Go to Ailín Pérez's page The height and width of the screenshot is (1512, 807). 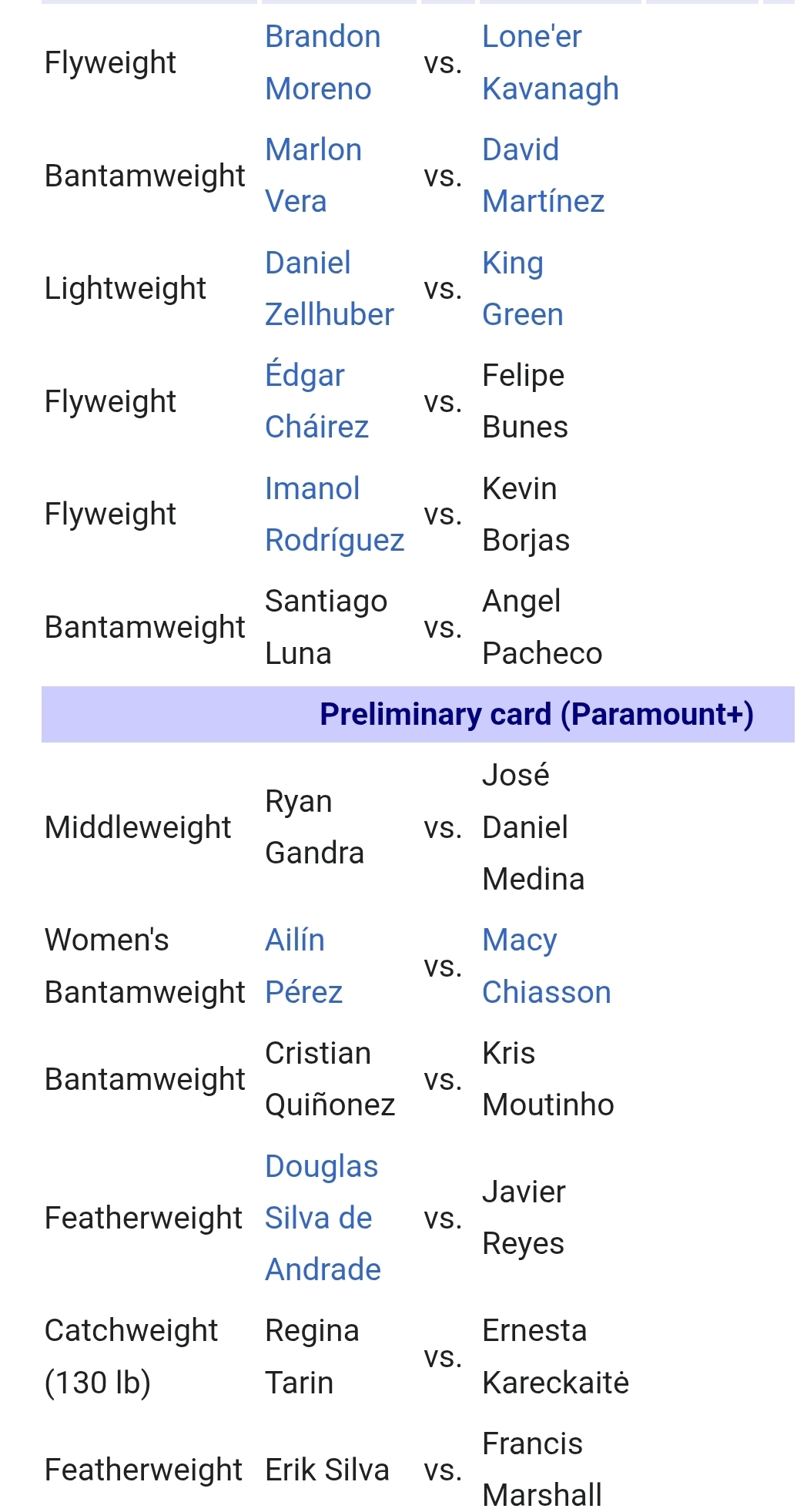coord(303,966)
